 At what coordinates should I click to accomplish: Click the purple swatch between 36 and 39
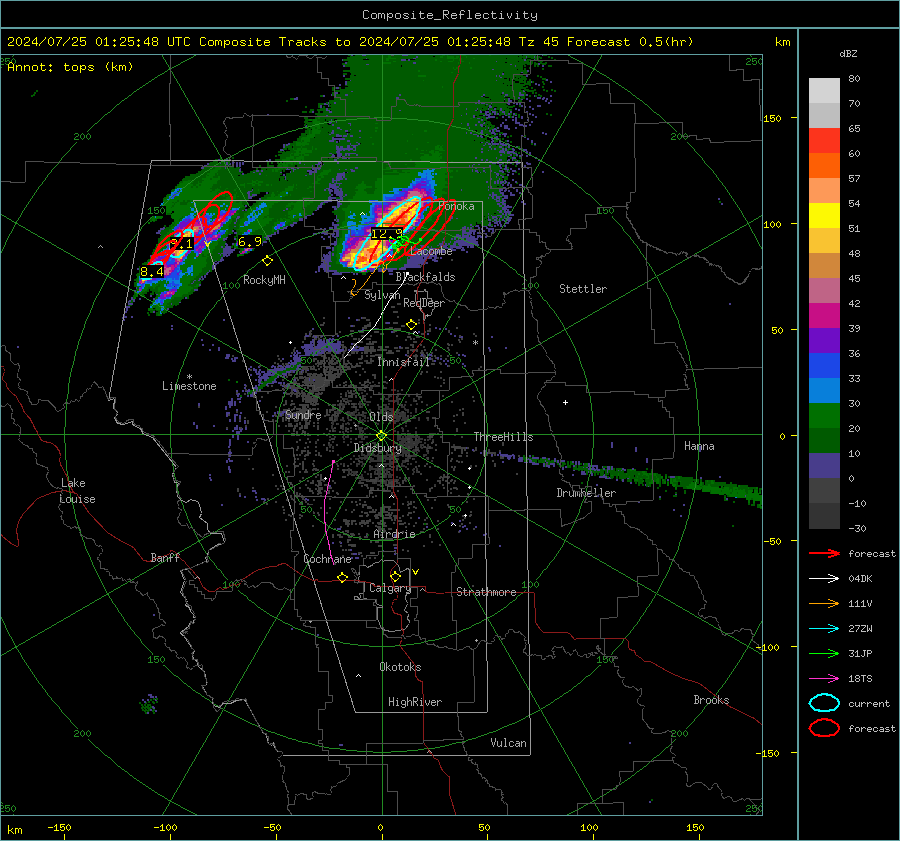coord(824,340)
